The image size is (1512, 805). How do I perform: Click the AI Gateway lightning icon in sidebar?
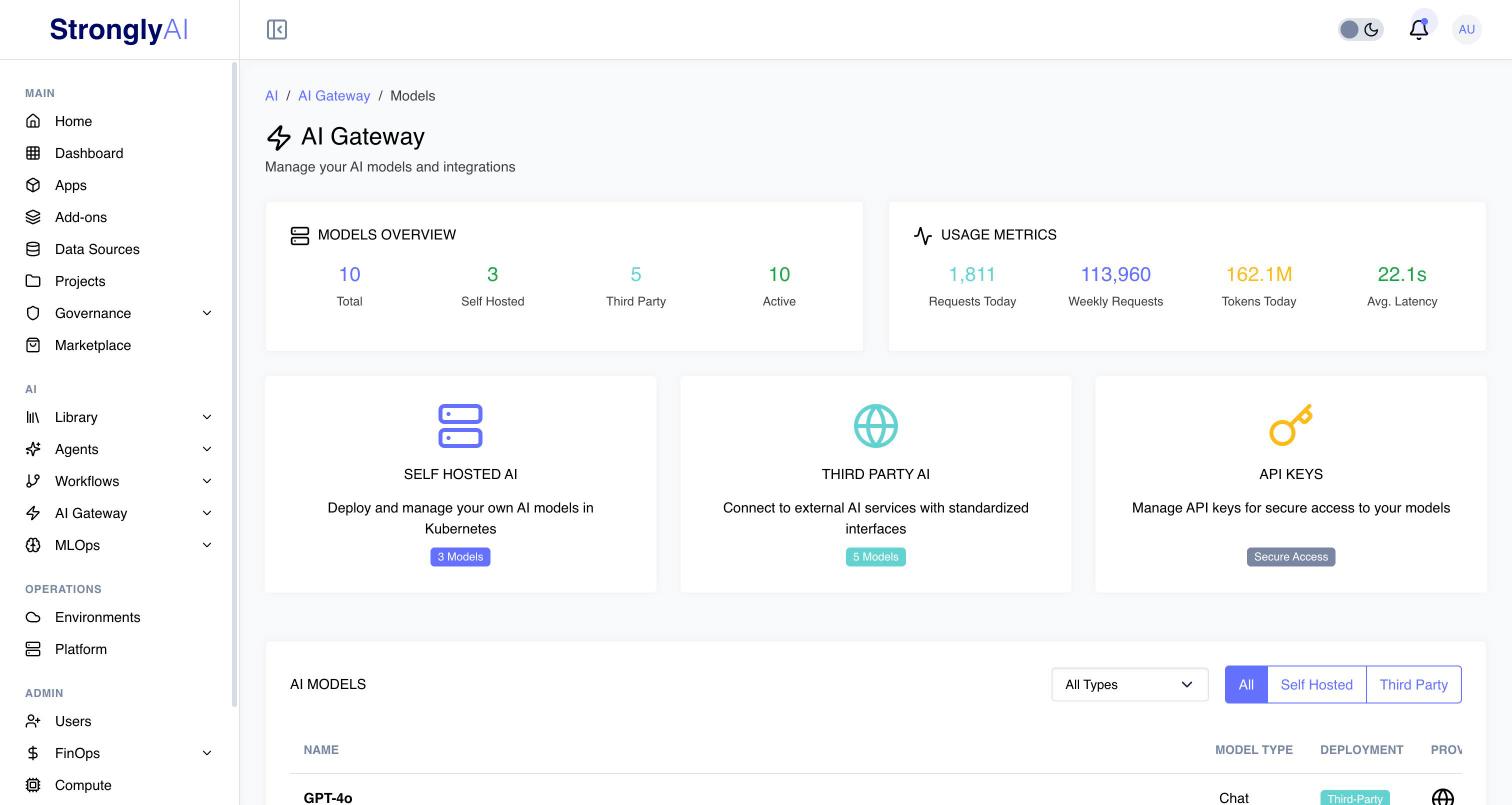33,513
